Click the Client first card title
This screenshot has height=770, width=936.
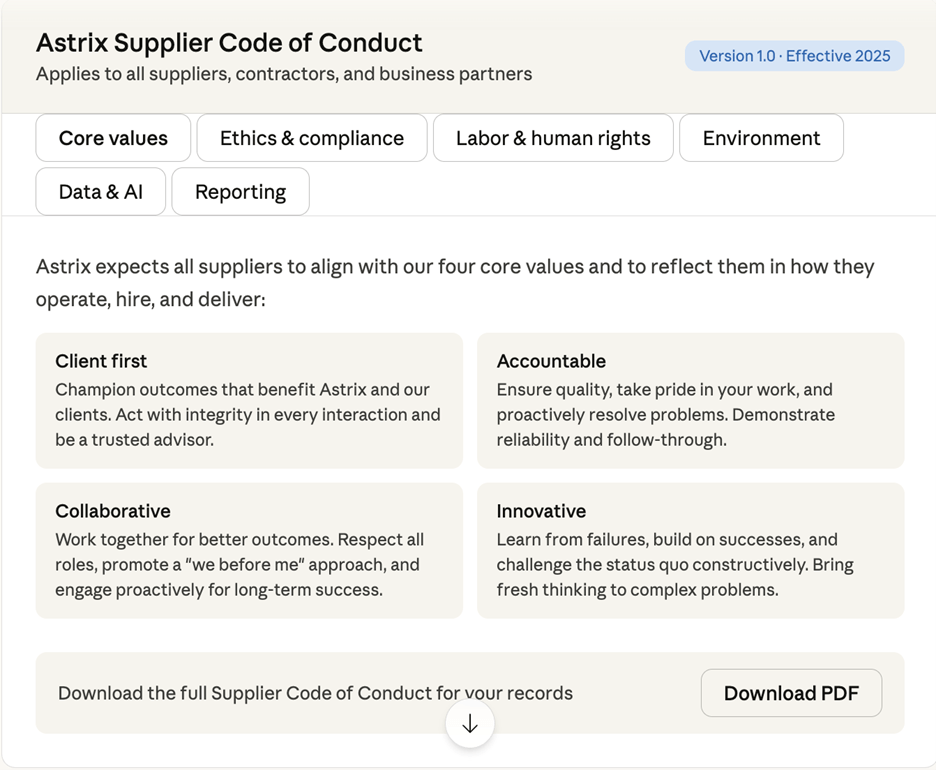(101, 361)
